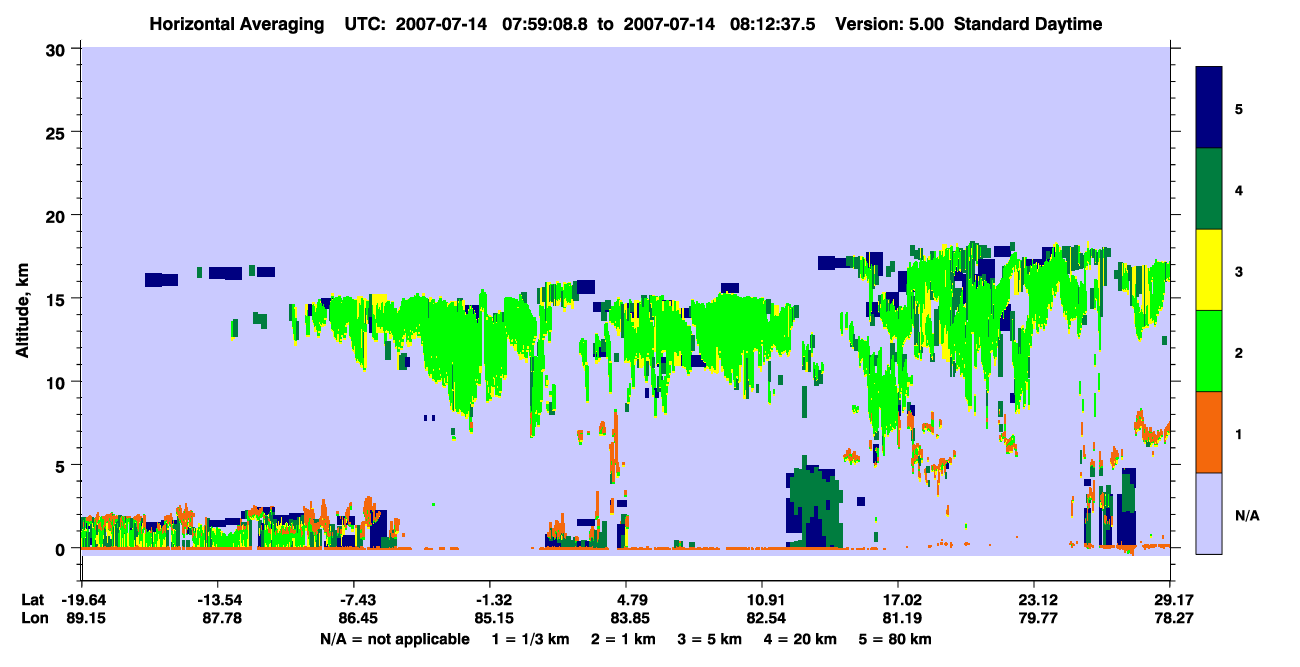Click the colorbar 'N/A' label

1246,515
